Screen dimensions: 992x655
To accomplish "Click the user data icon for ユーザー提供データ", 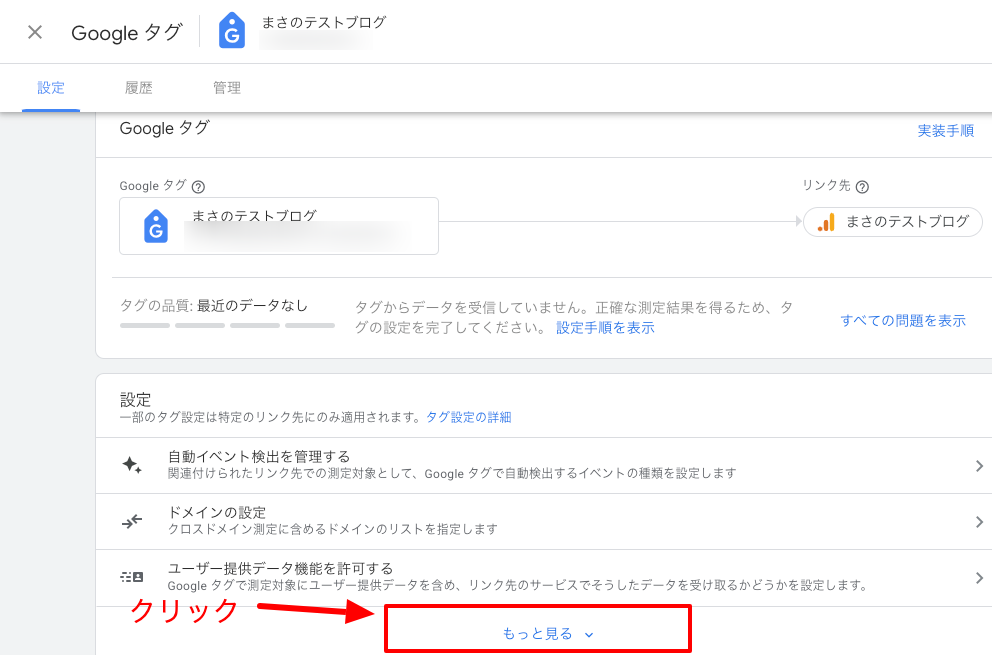I will click(x=132, y=577).
